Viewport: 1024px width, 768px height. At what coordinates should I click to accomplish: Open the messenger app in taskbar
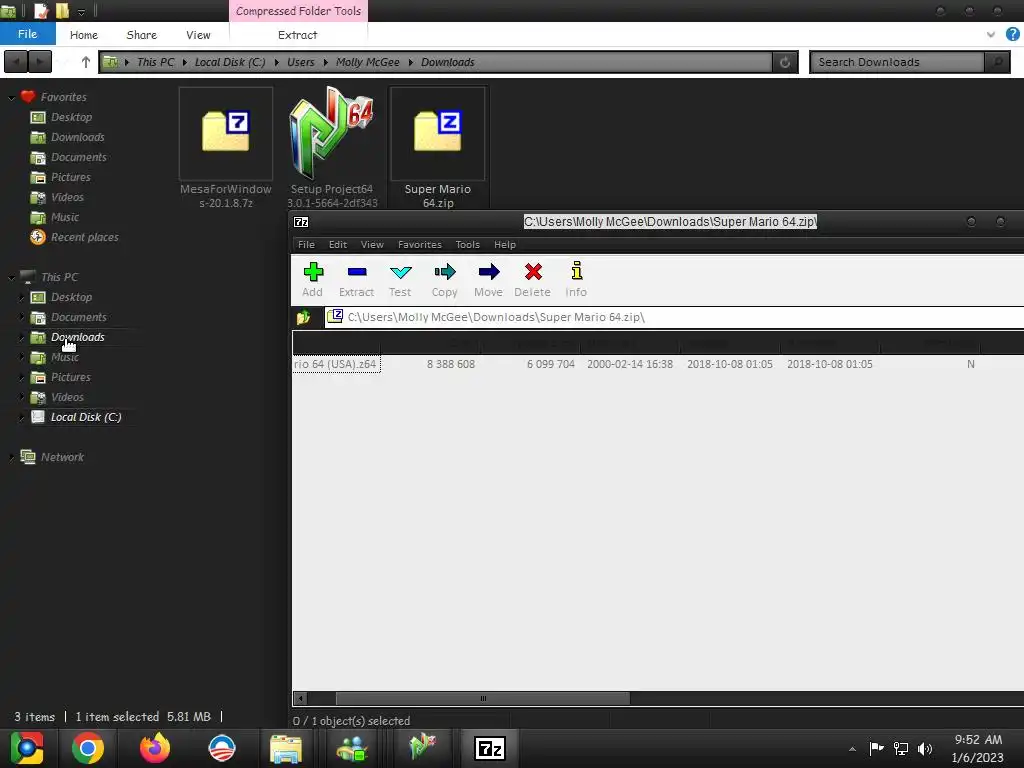click(x=353, y=748)
